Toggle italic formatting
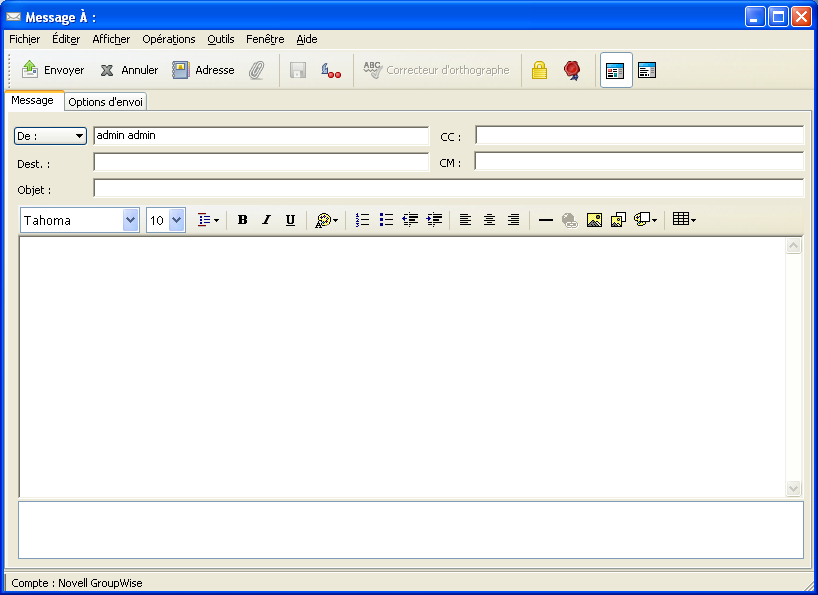Screen dimensions: 818x595 tap(267, 220)
